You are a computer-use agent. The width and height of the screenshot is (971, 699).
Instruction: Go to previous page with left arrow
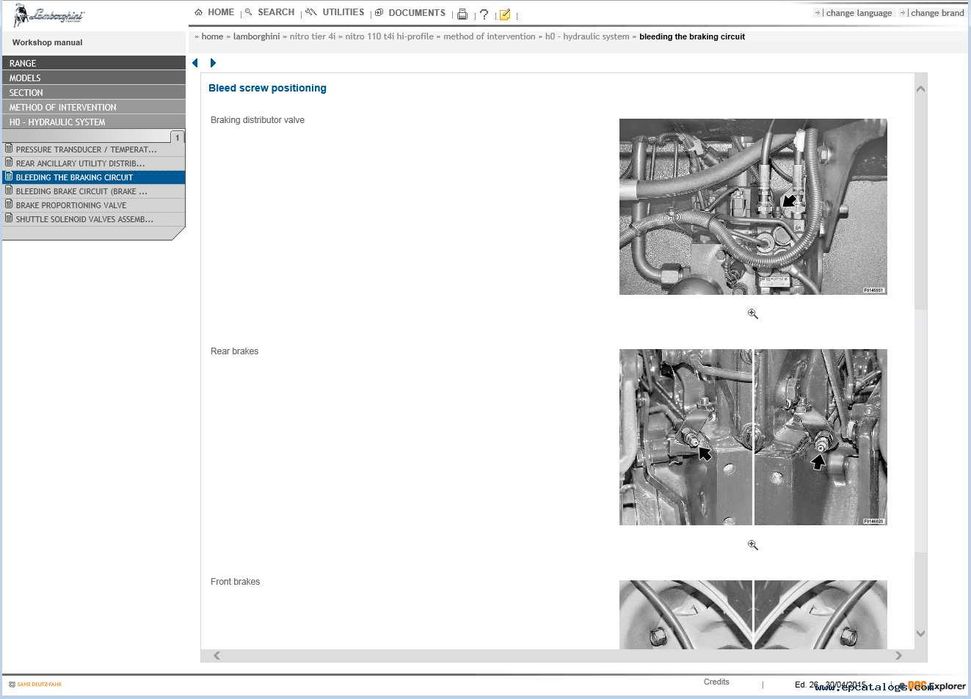click(x=195, y=63)
